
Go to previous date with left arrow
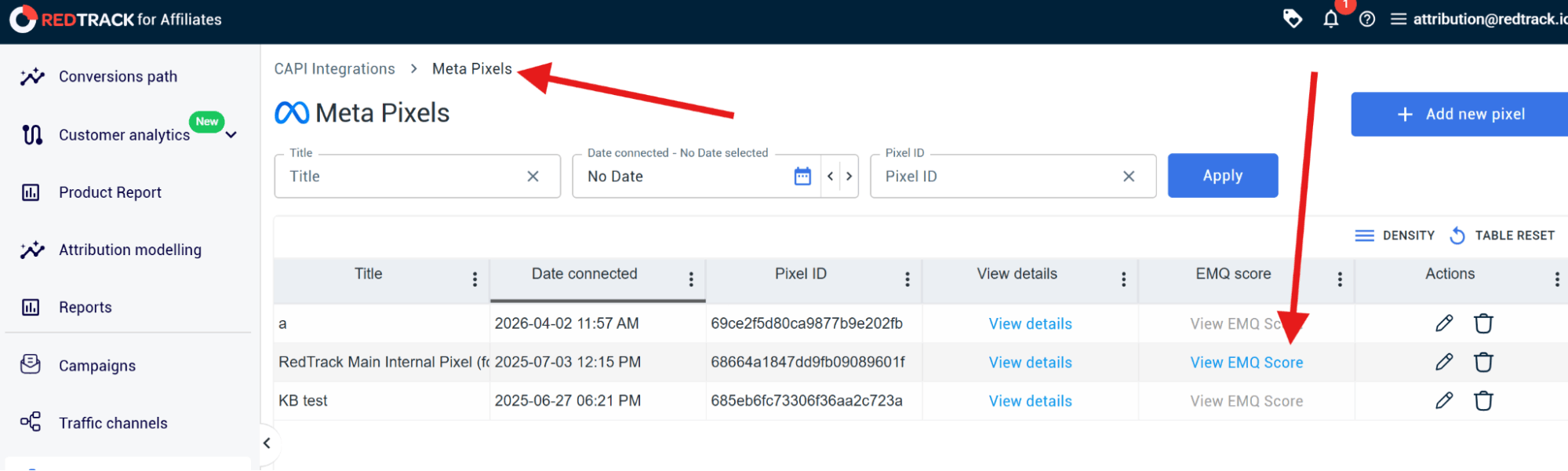pos(830,176)
